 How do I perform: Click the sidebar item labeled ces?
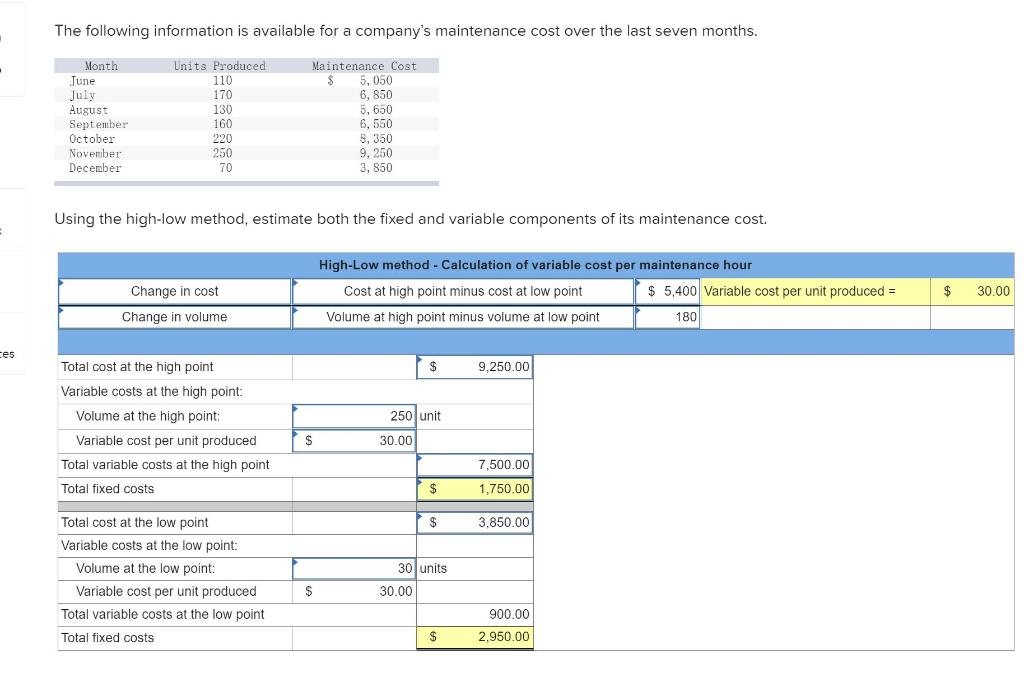pyautogui.click(x=8, y=354)
